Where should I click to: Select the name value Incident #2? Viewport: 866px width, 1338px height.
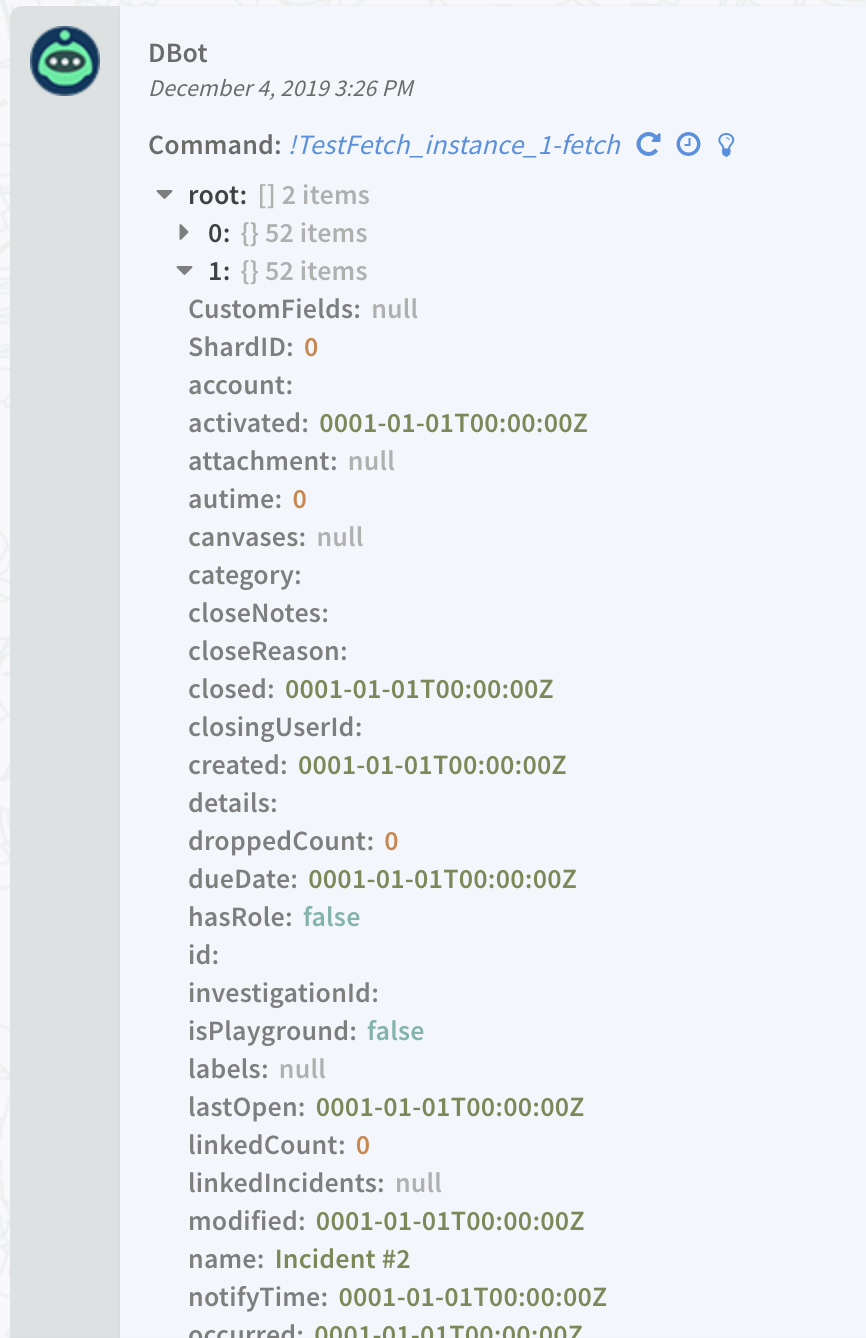click(343, 1259)
